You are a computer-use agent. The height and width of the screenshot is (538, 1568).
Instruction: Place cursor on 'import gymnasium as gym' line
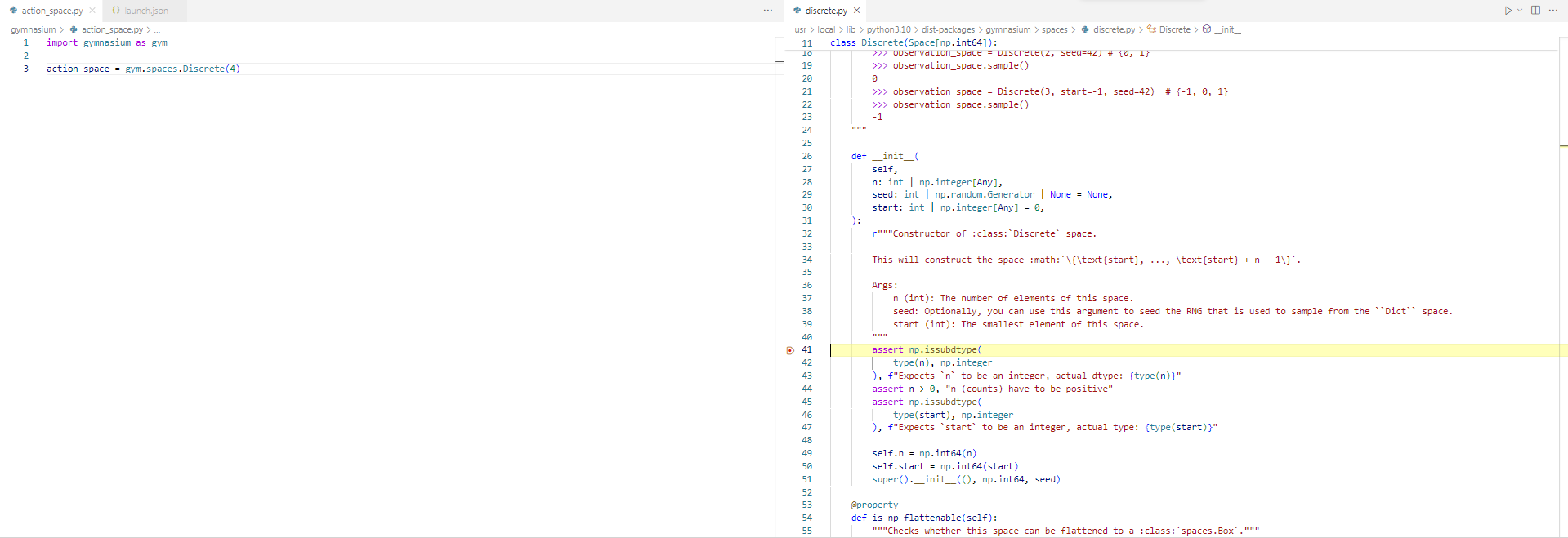pos(107,42)
